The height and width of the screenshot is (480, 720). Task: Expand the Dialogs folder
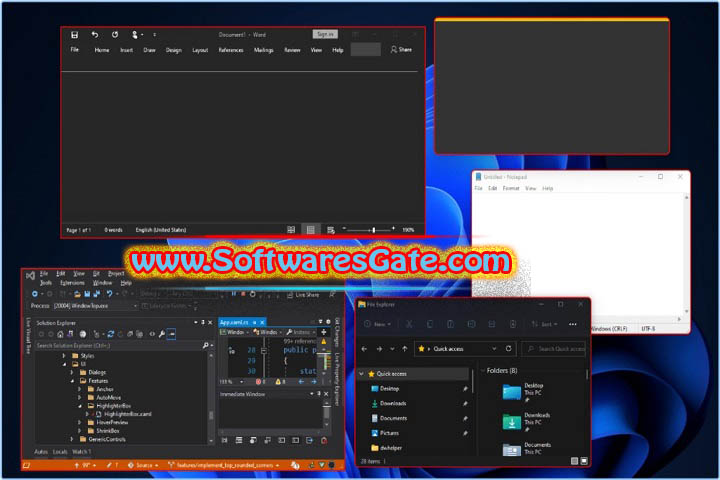point(72,372)
